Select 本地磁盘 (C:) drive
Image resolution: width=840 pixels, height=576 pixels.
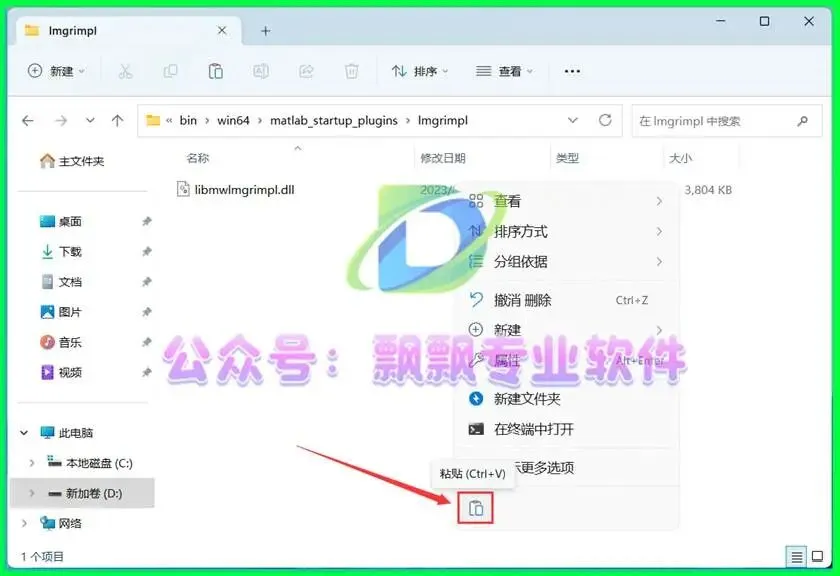(x=90, y=463)
